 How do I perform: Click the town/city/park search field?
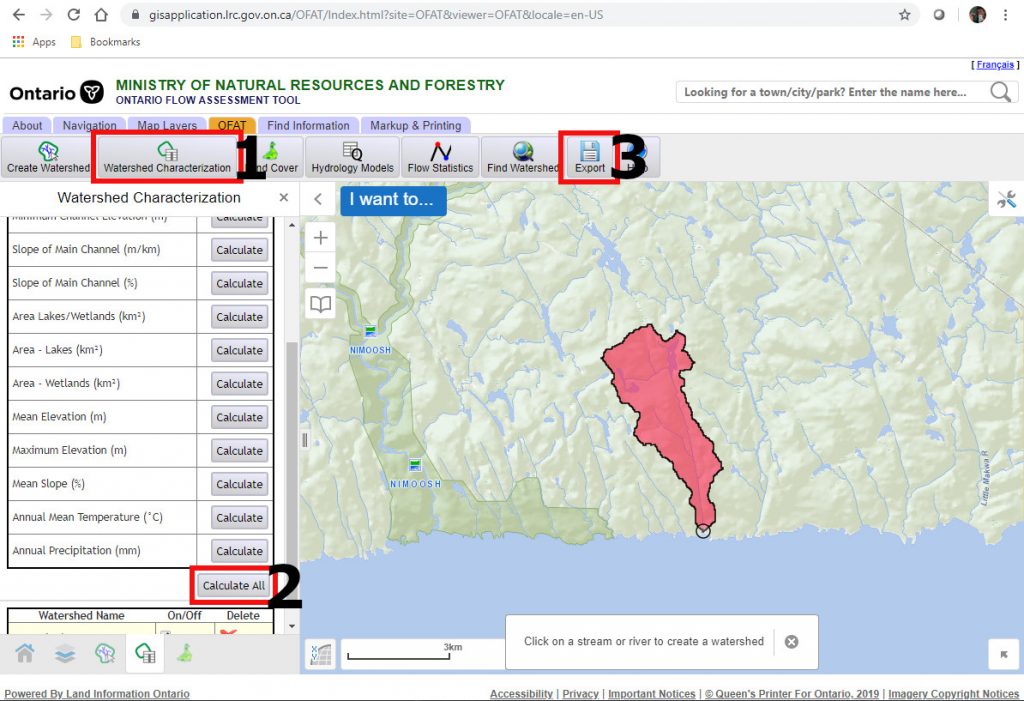[830, 91]
